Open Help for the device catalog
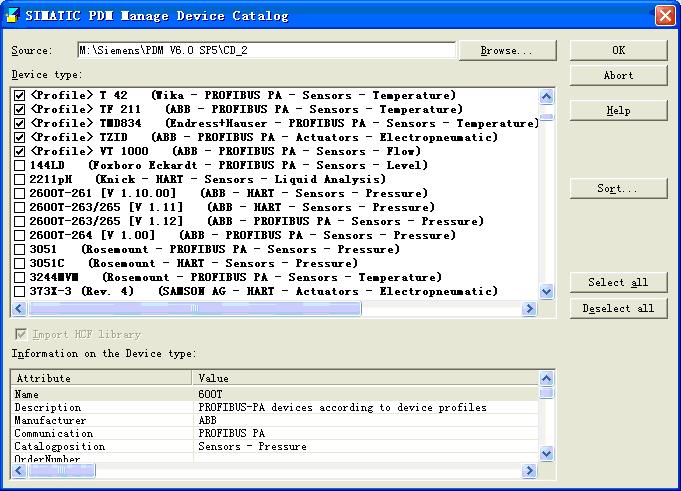Screen dimensions: 681x491 click(x=618, y=110)
